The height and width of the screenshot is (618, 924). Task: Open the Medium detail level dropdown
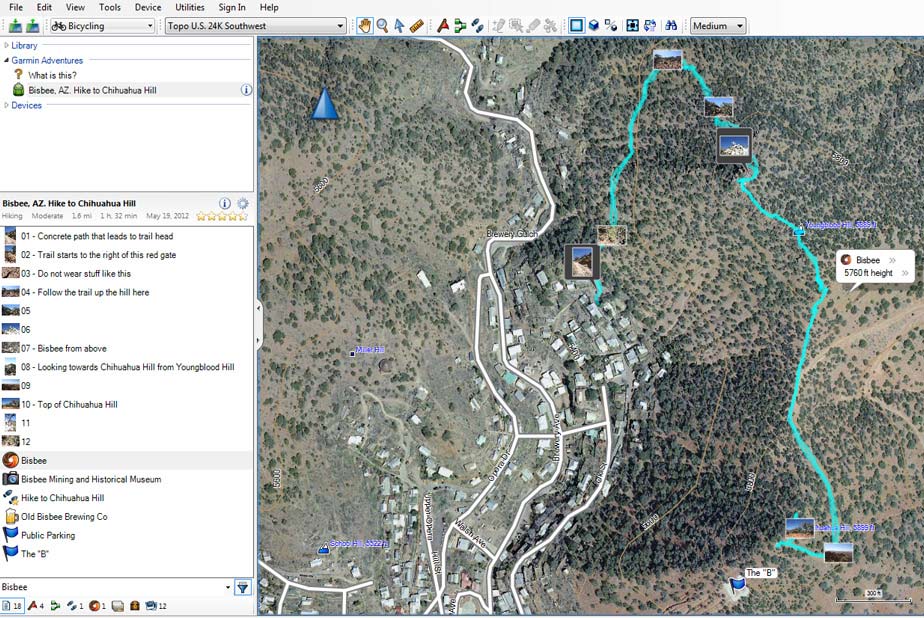click(718, 26)
